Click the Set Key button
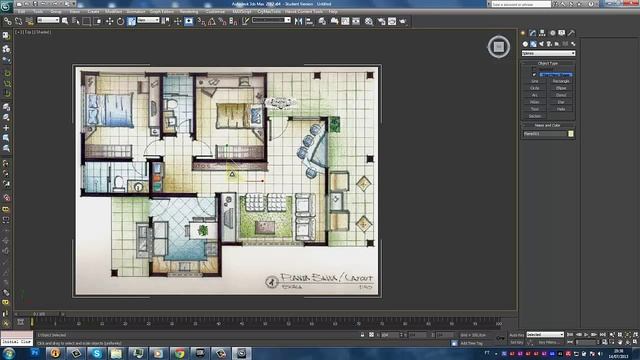The width and height of the screenshot is (640, 360). (516, 342)
